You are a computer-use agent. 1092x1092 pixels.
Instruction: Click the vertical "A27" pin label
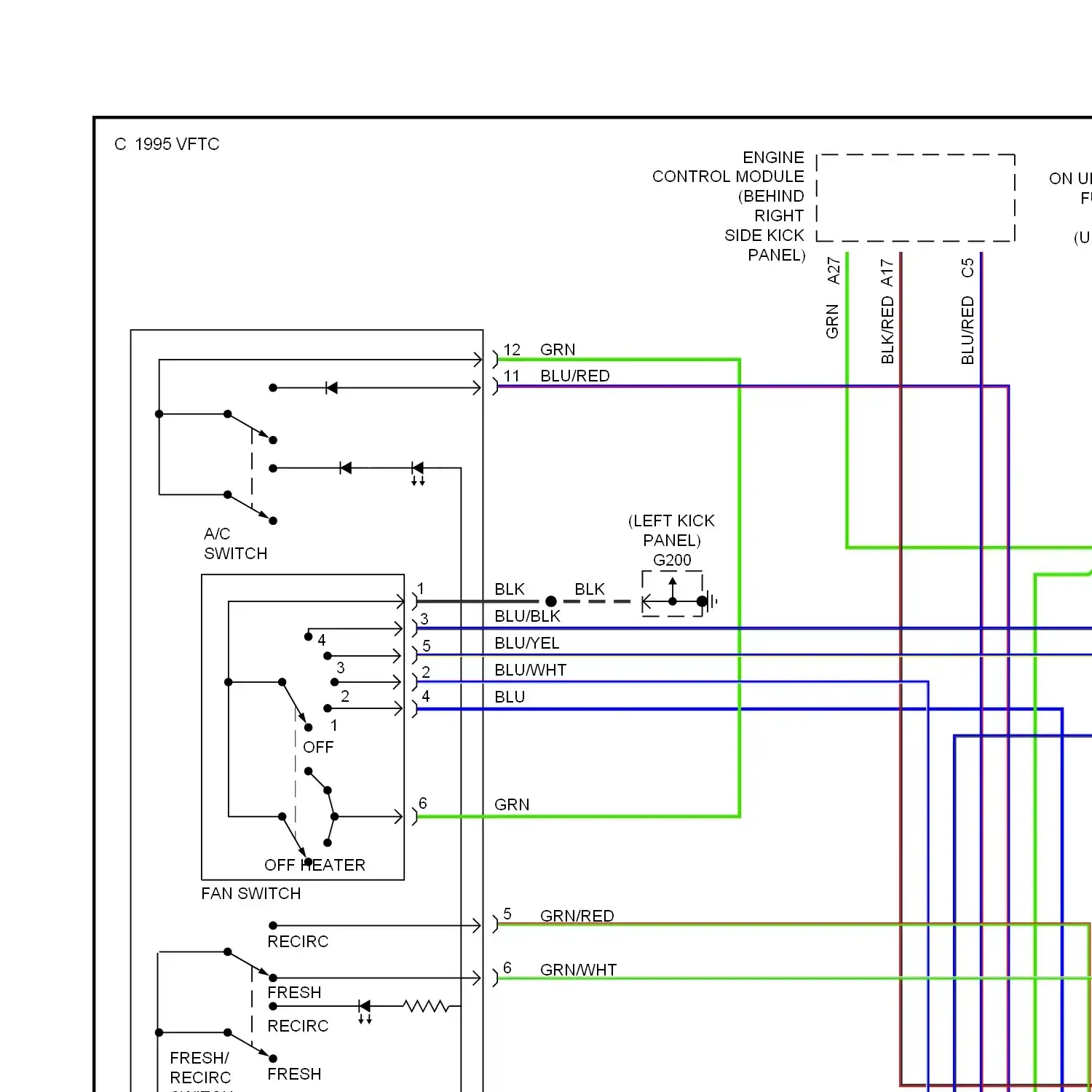834,270
